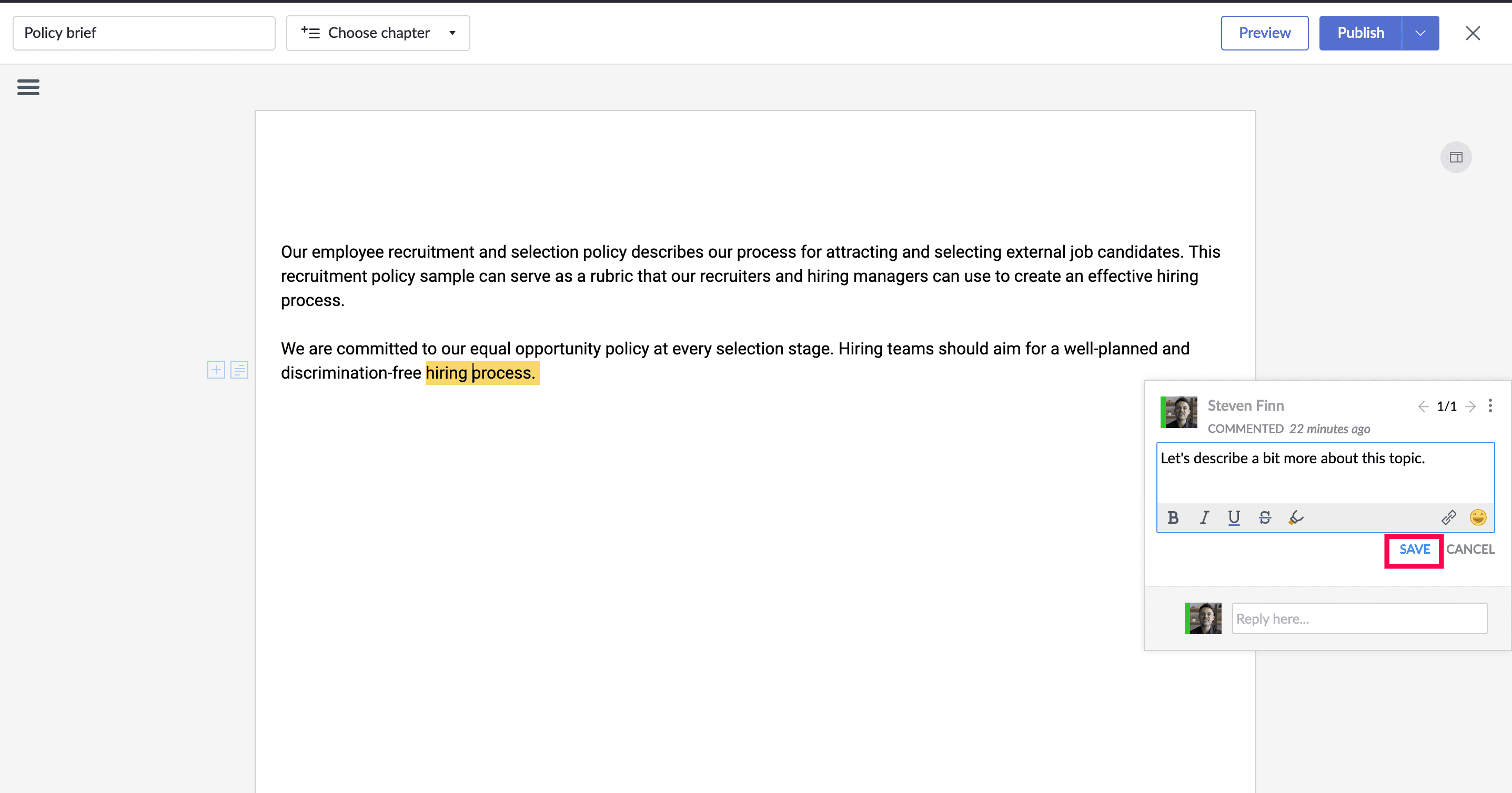The width and height of the screenshot is (1512, 793).
Task: Click CANCEL to discard comment edit
Action: pos(1470,550)
